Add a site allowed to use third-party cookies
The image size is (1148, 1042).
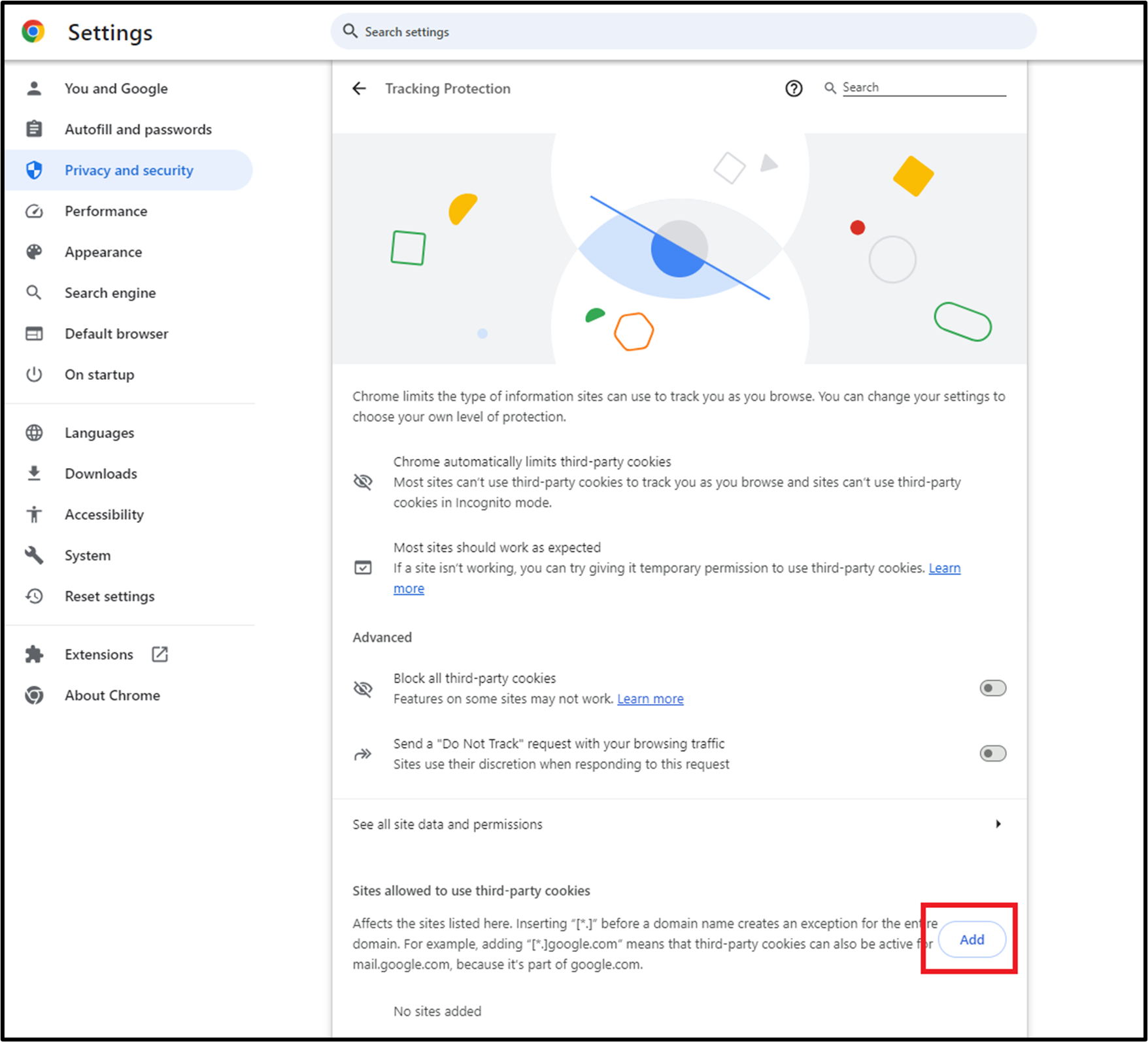click(971, 939)
